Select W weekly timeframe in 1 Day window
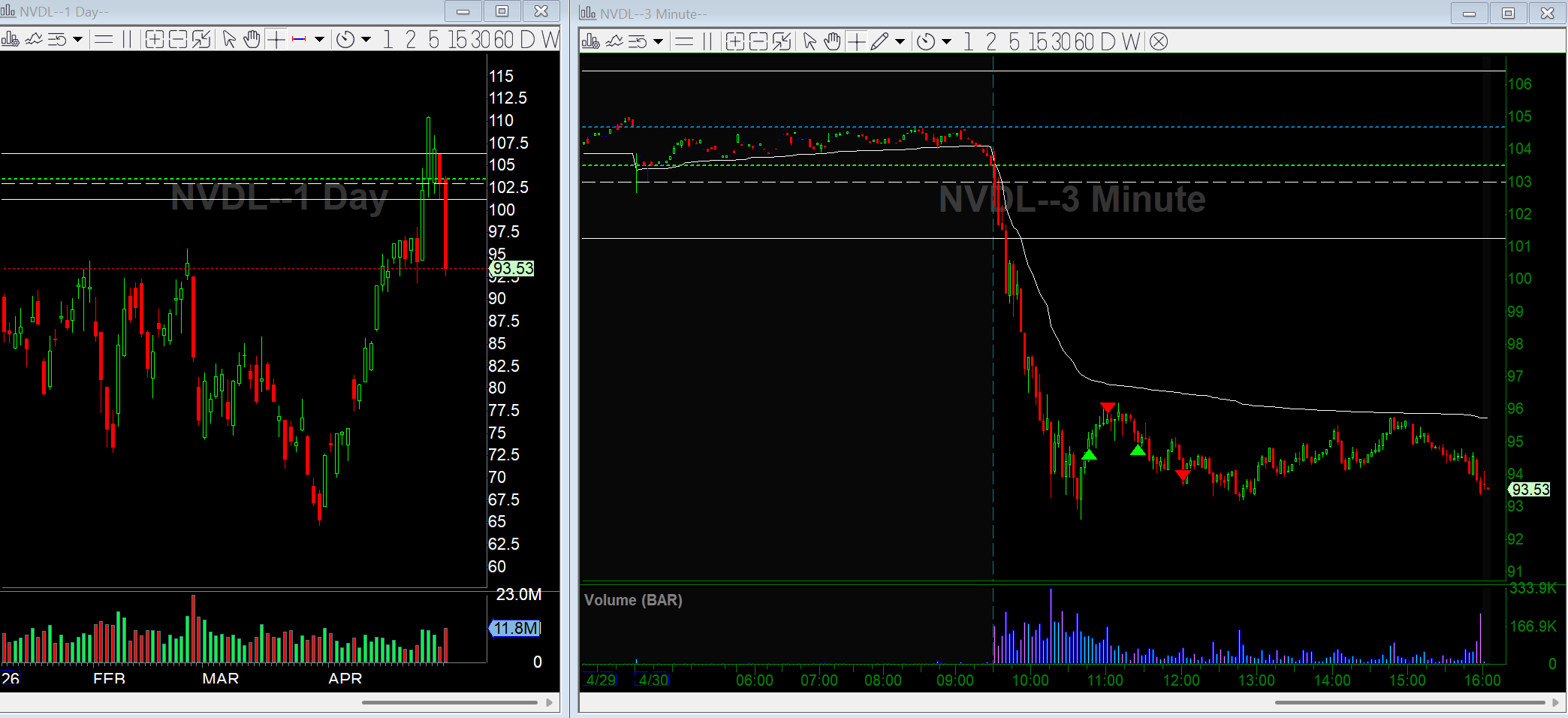Screen dimensions: 1568x718 coord(550,40)
